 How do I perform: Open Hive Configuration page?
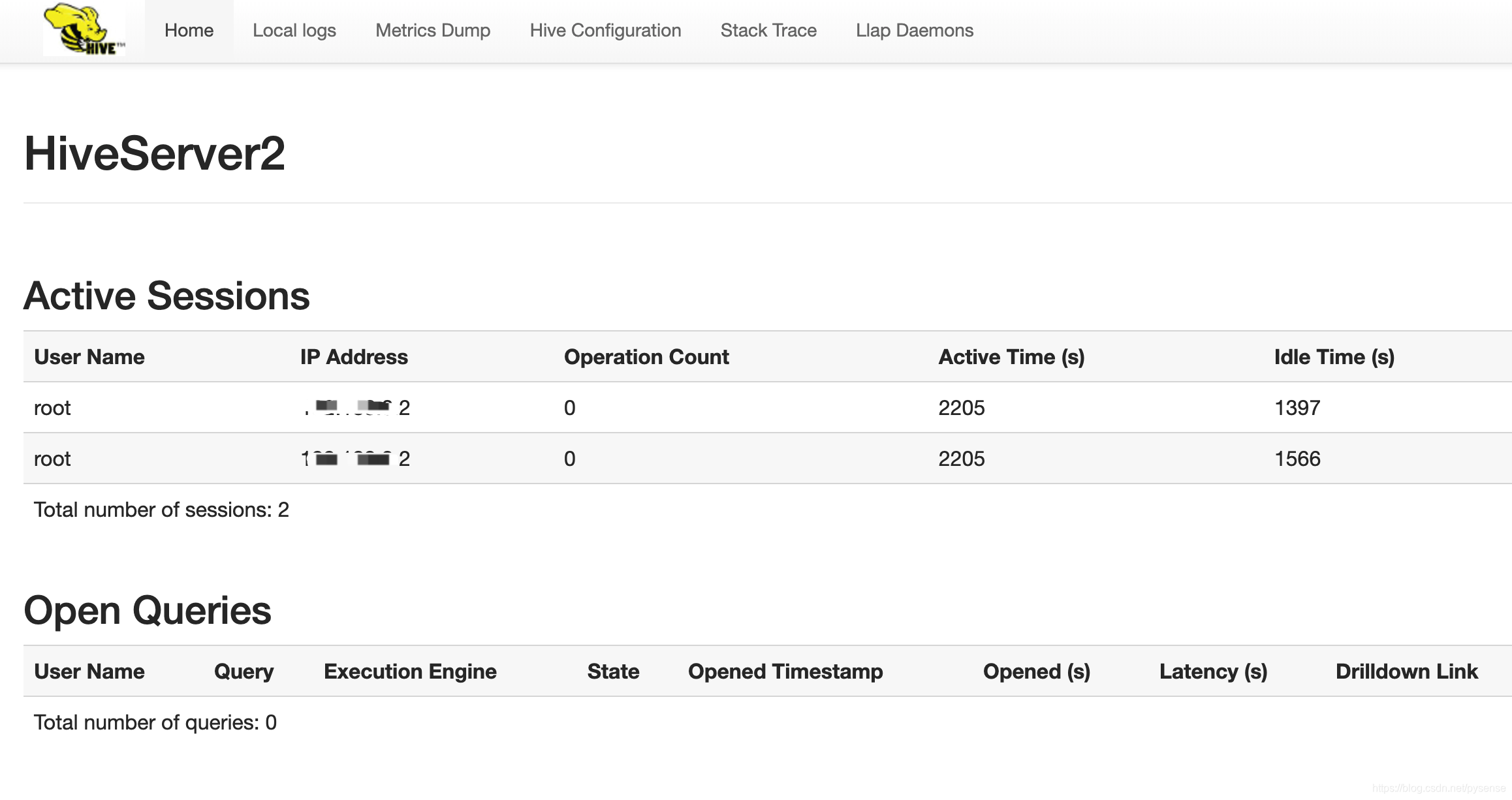pos(605,31)
